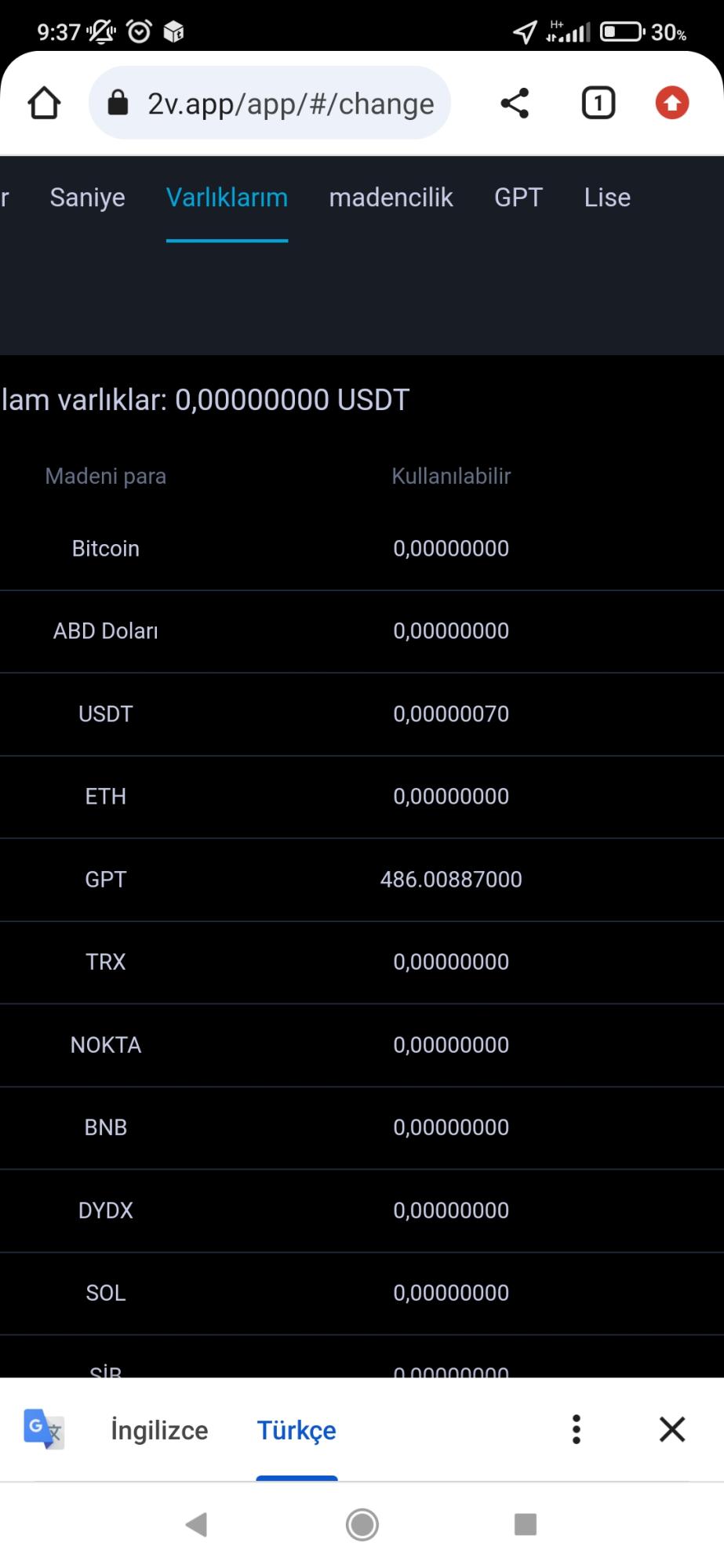Open the madencilik tab
This screenshot has height=1568, width=724.
391,198
